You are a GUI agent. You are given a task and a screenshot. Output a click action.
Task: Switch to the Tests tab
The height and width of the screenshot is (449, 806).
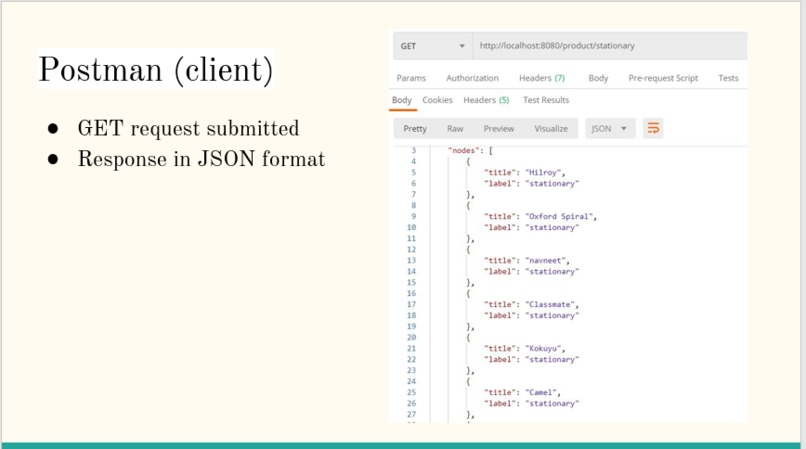(728, 78)
